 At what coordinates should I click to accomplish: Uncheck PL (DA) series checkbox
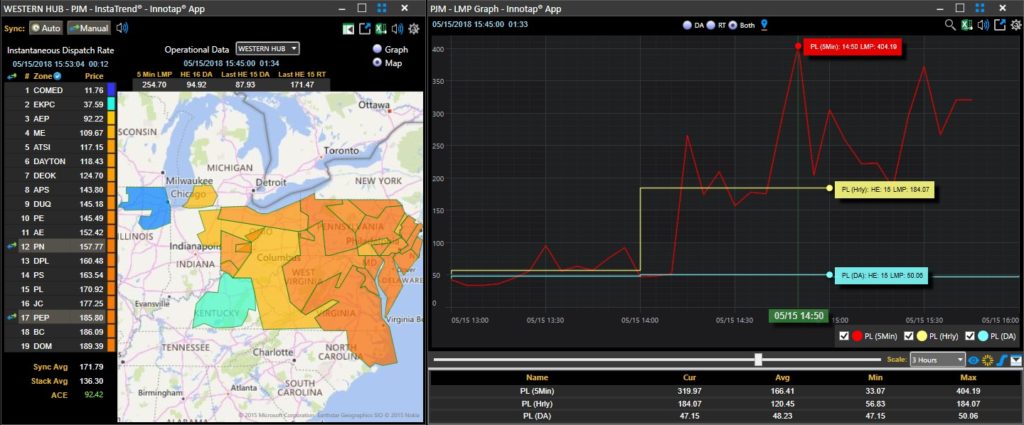pos(969,336)
